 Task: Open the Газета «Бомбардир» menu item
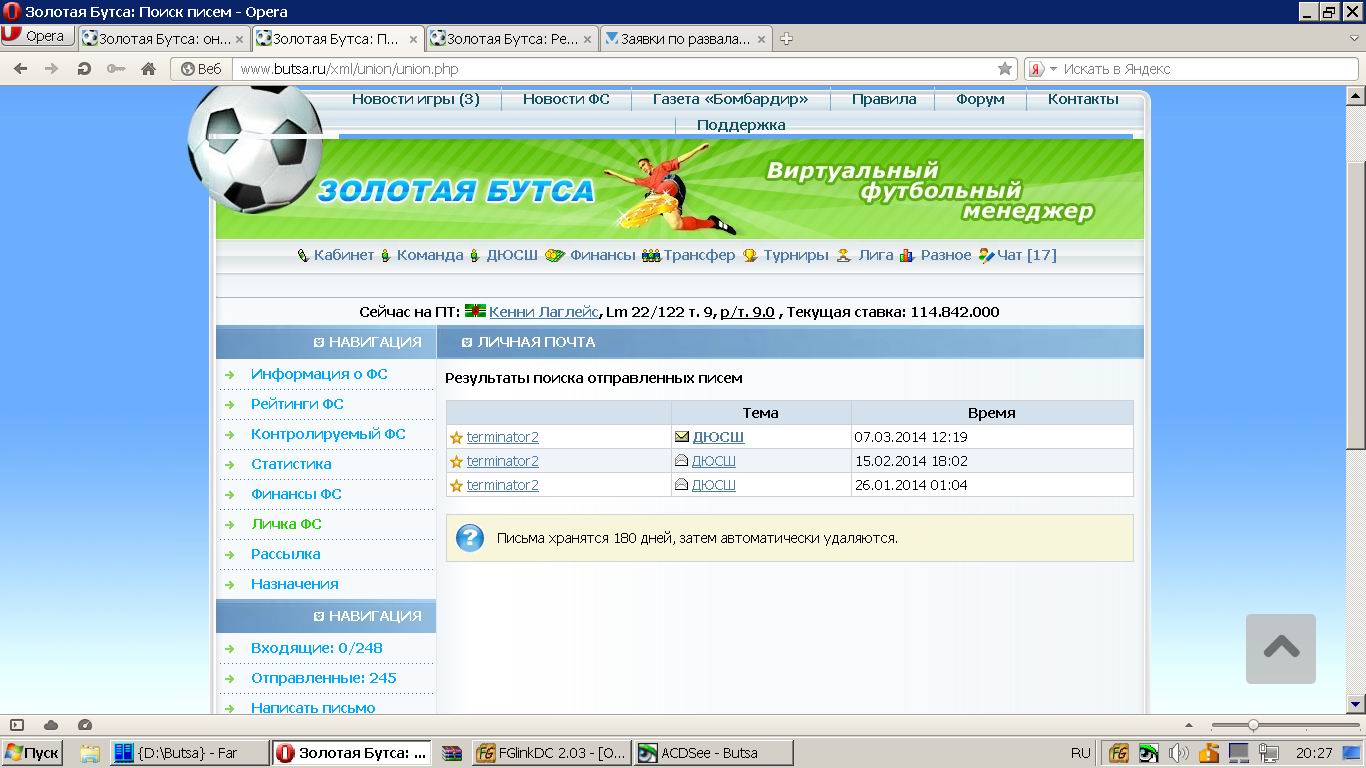click(x=730, y=99)
